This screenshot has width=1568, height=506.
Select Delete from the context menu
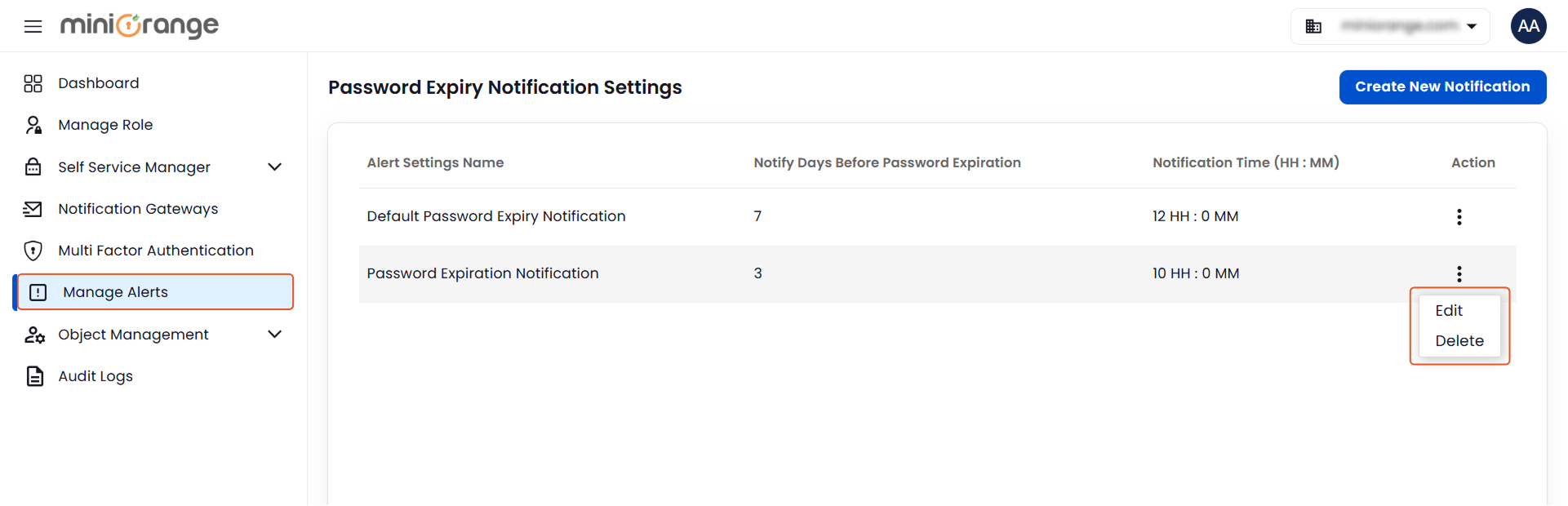point(1460,340)
